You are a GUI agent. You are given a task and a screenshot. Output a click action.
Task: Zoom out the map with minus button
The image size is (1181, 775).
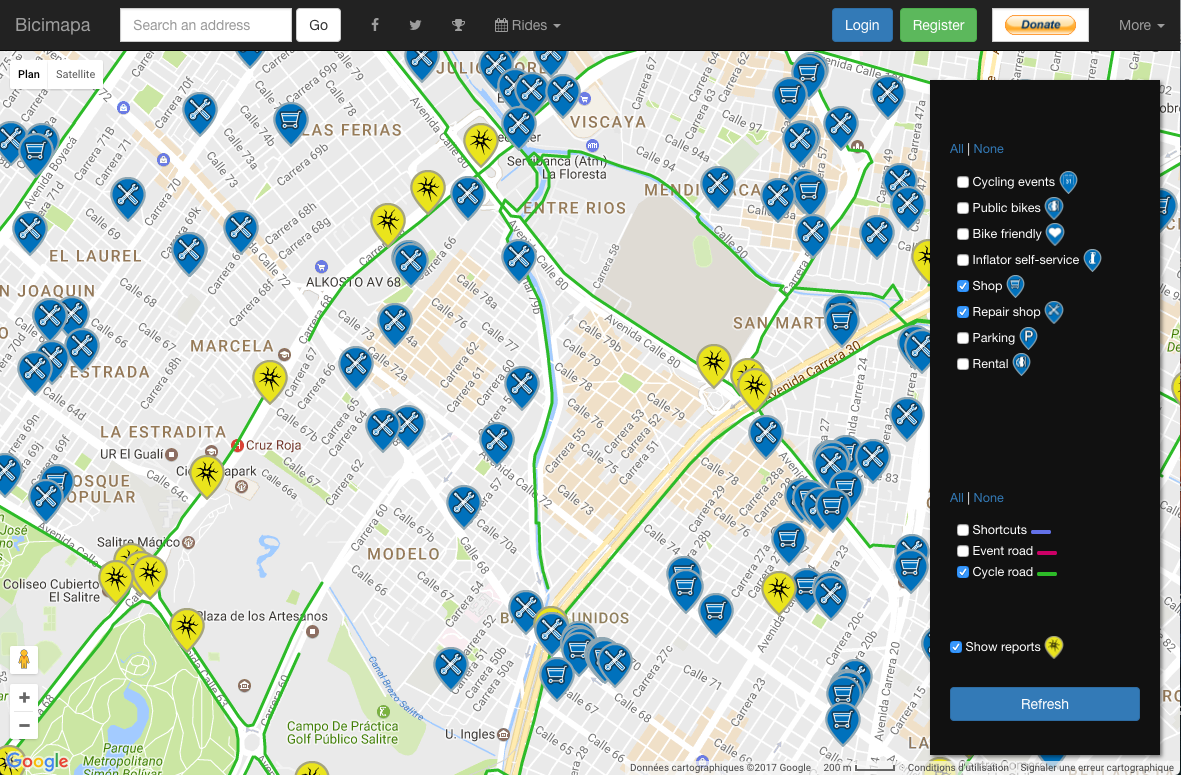[24, 725]
